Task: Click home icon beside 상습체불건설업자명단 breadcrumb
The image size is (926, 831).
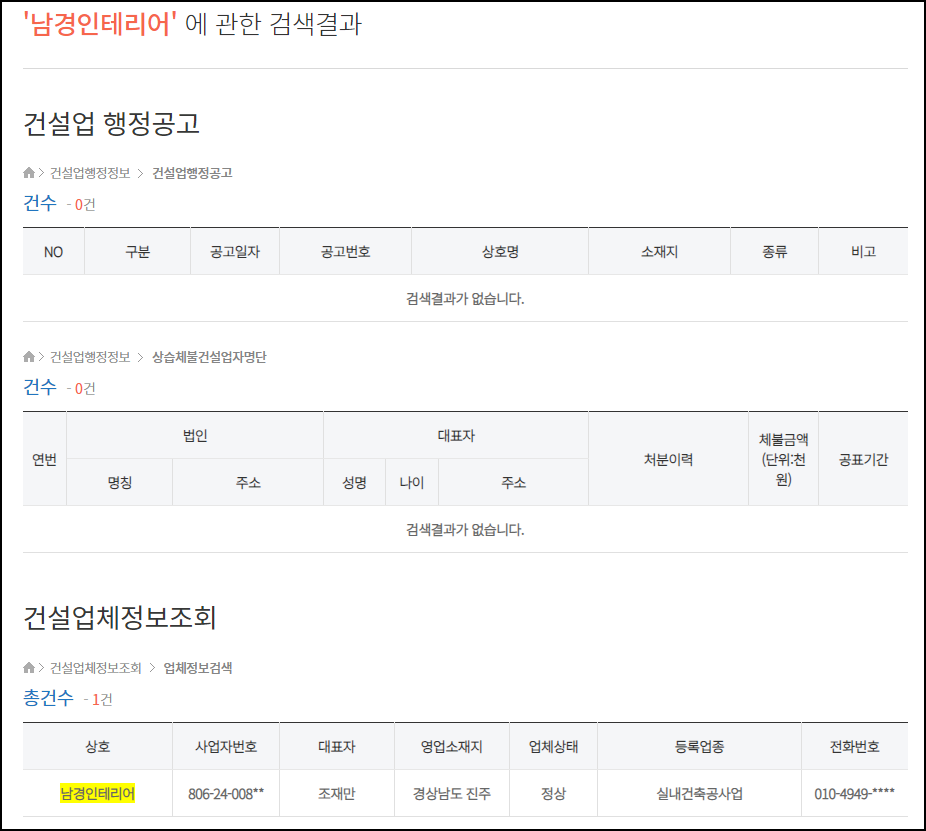Action: click(x=28, y=357)
